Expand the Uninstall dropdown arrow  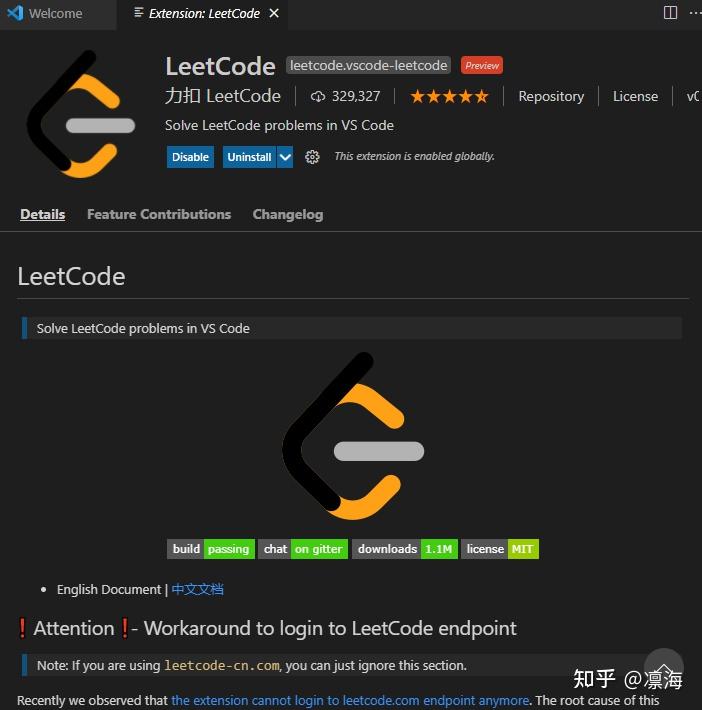point(285,157)
